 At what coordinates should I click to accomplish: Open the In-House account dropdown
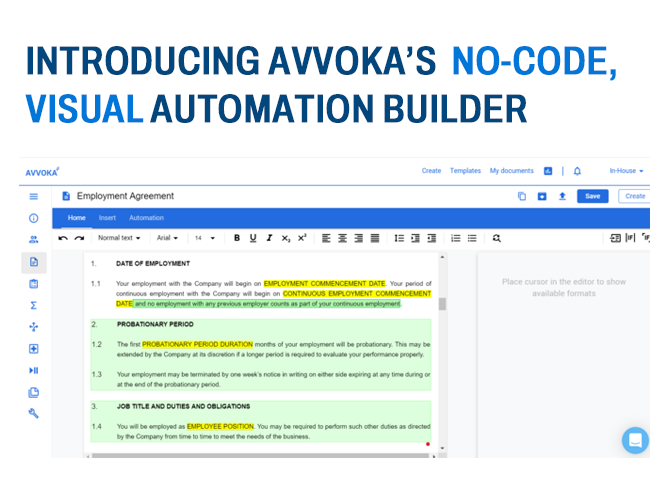[626, 171]
